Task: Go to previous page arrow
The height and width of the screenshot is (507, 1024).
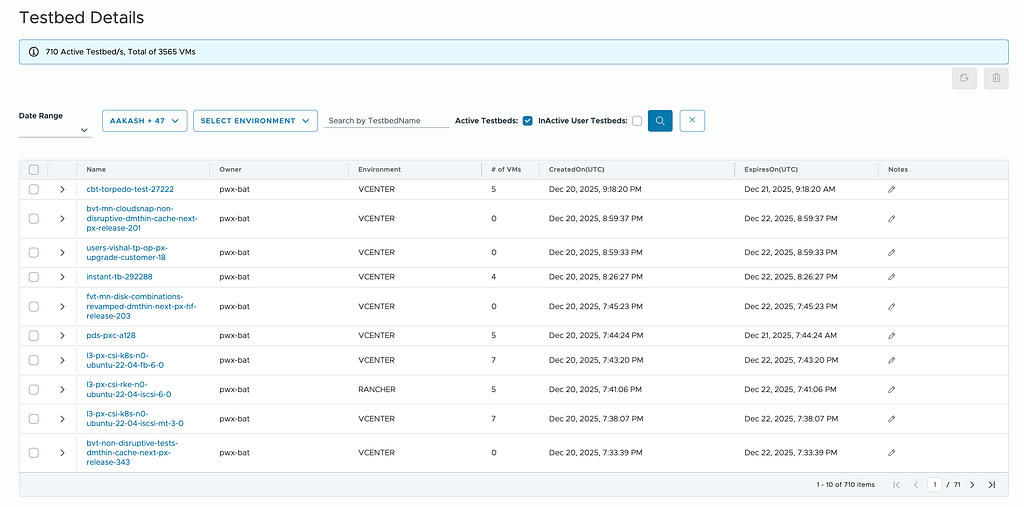Action: point(916,485)
